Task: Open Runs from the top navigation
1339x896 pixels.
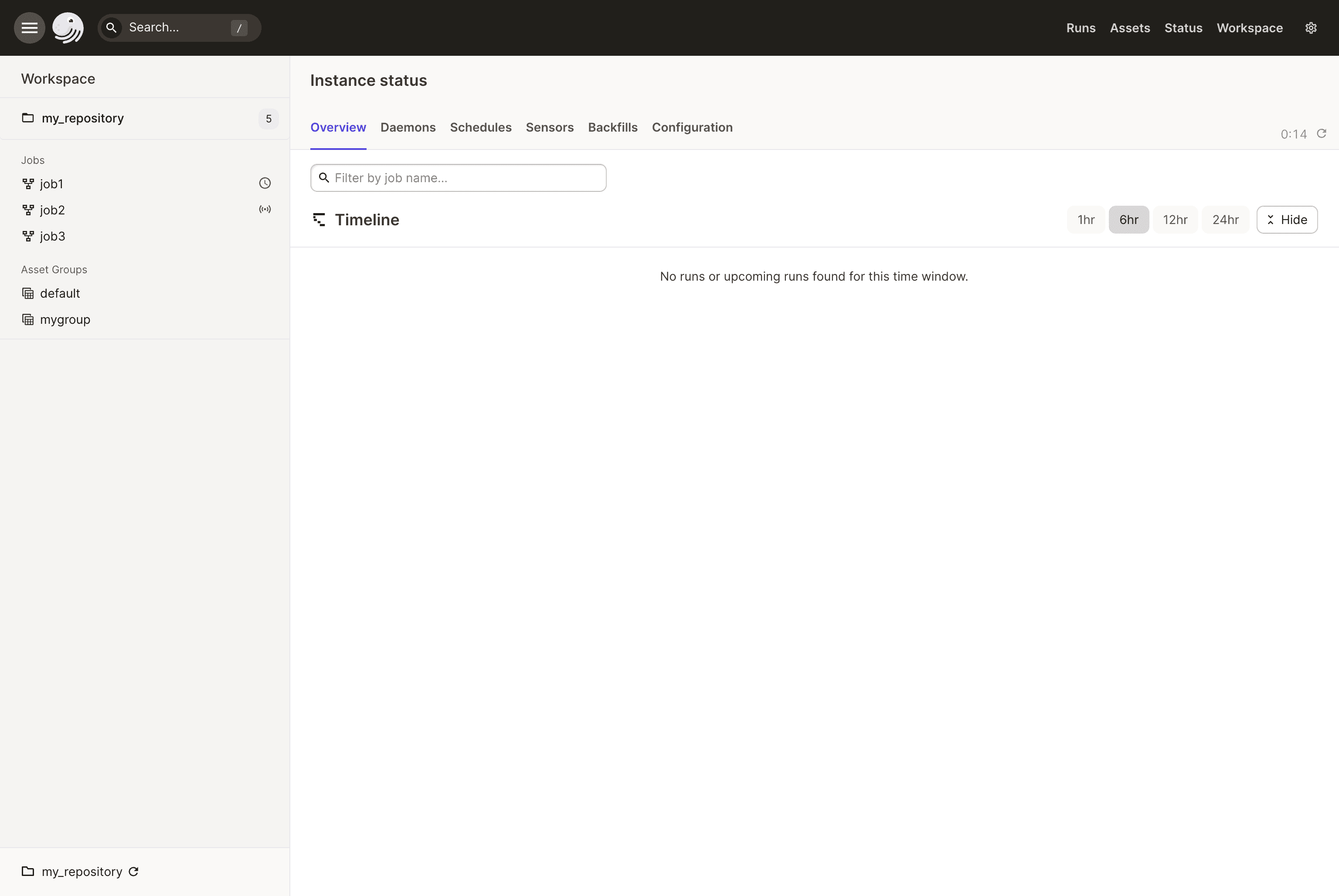Action: pos(1081,27)
